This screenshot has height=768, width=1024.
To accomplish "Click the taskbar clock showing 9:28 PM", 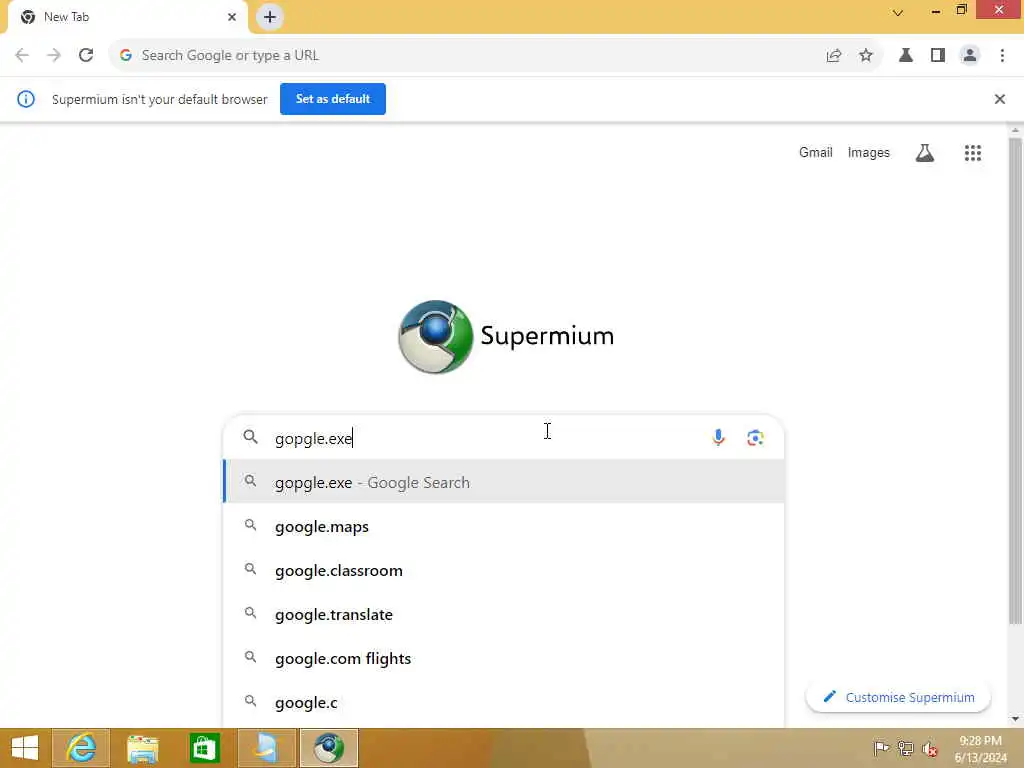I will (x=980, y=748).
